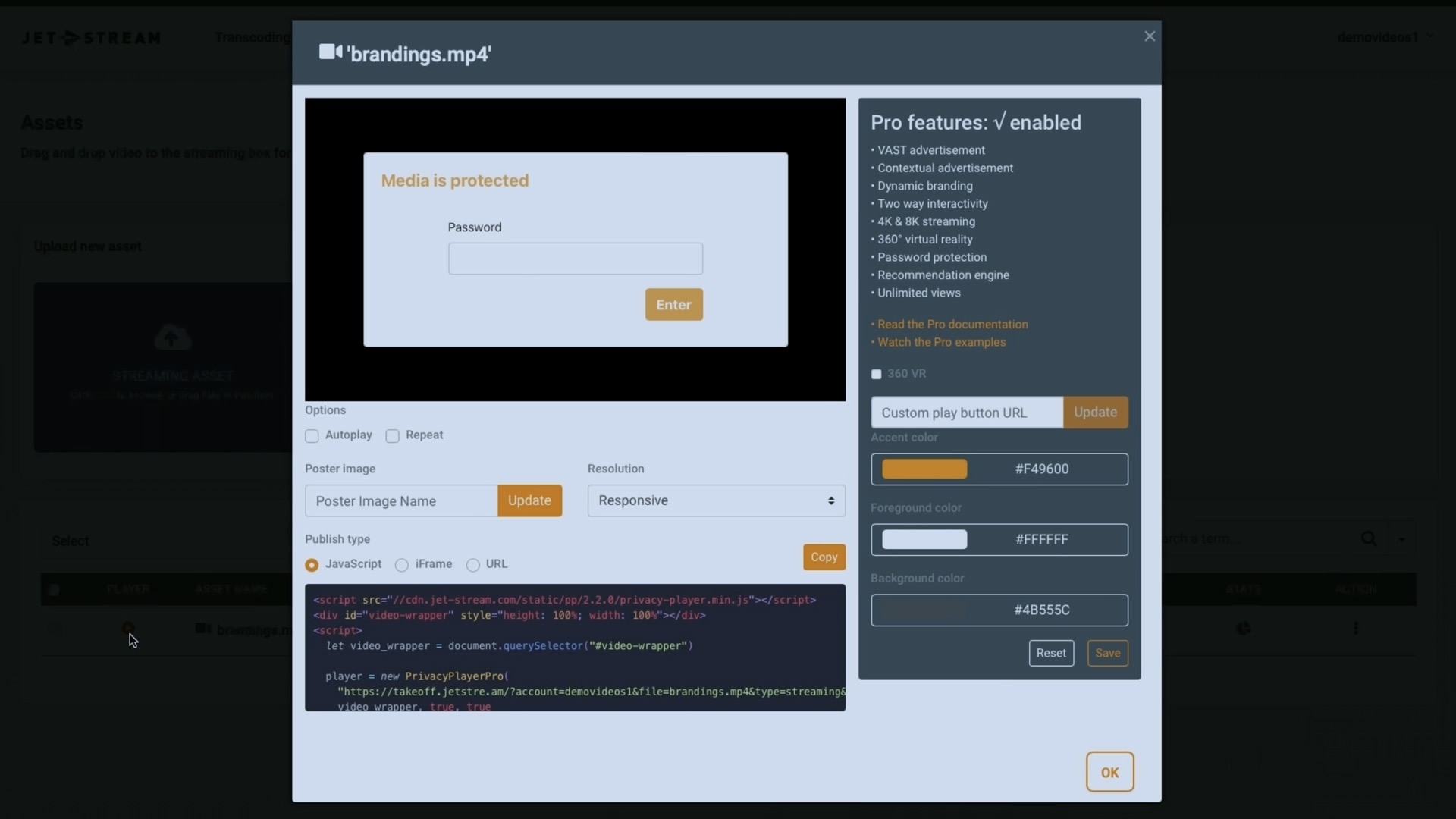Enable the Repeat option
Viewport: 1456px width, 819px height.
(394, 436)
